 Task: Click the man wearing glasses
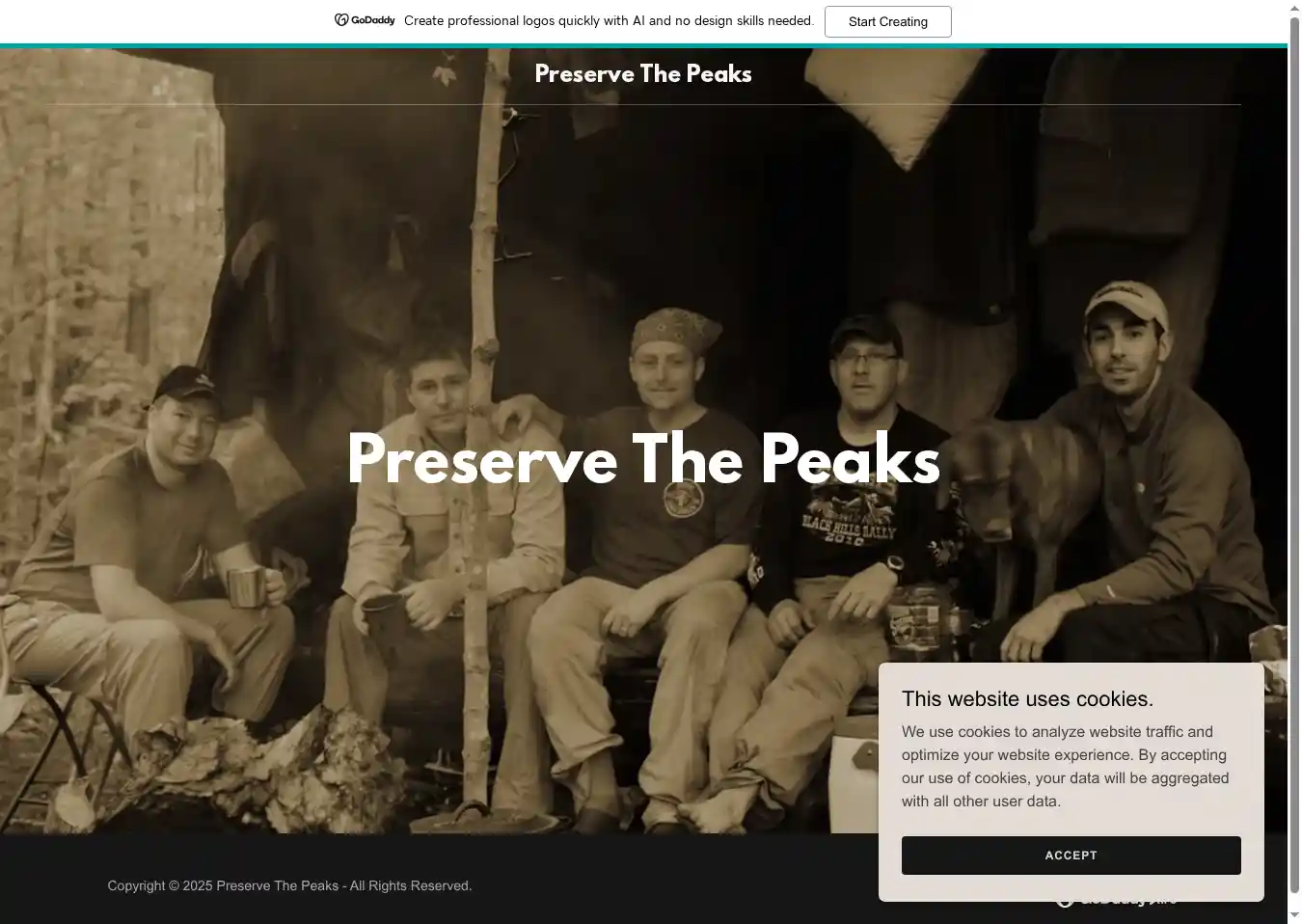click(x=858, y=540)
